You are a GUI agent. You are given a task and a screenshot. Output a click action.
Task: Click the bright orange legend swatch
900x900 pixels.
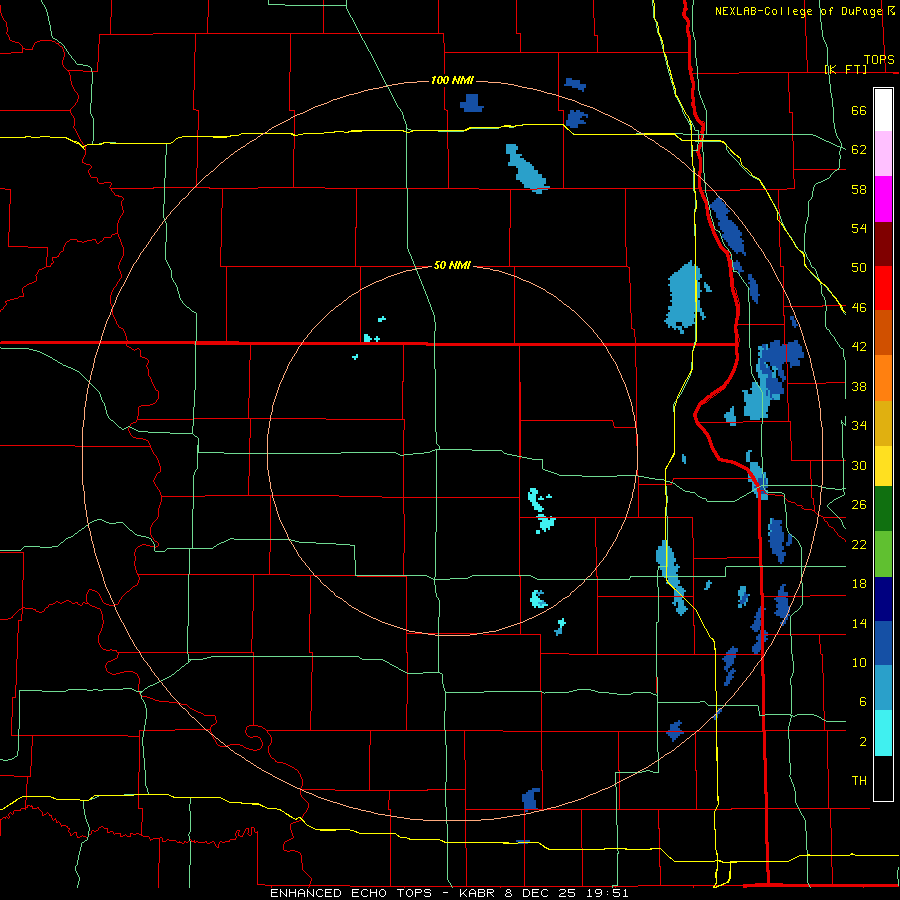click(883, 378)
